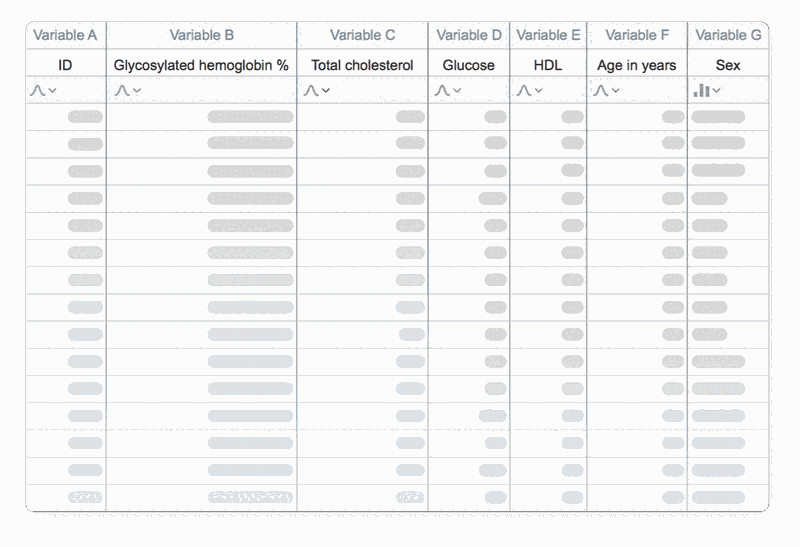Expand the type chevron for Glucose column
Screen dimensions: 800x547
pos(457,90)
